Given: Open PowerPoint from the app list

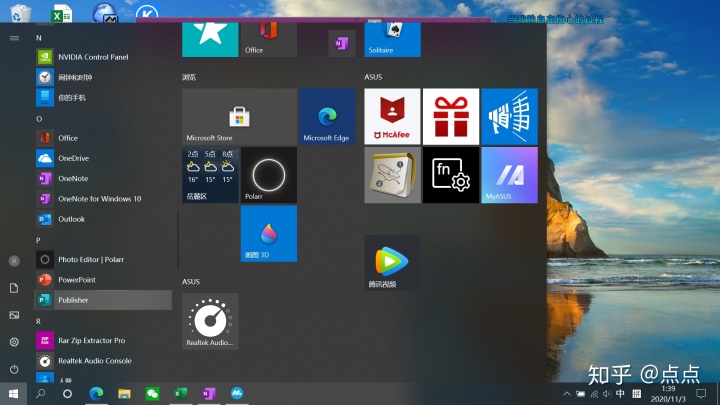Looking at the screenshot, I should (103, 280).
